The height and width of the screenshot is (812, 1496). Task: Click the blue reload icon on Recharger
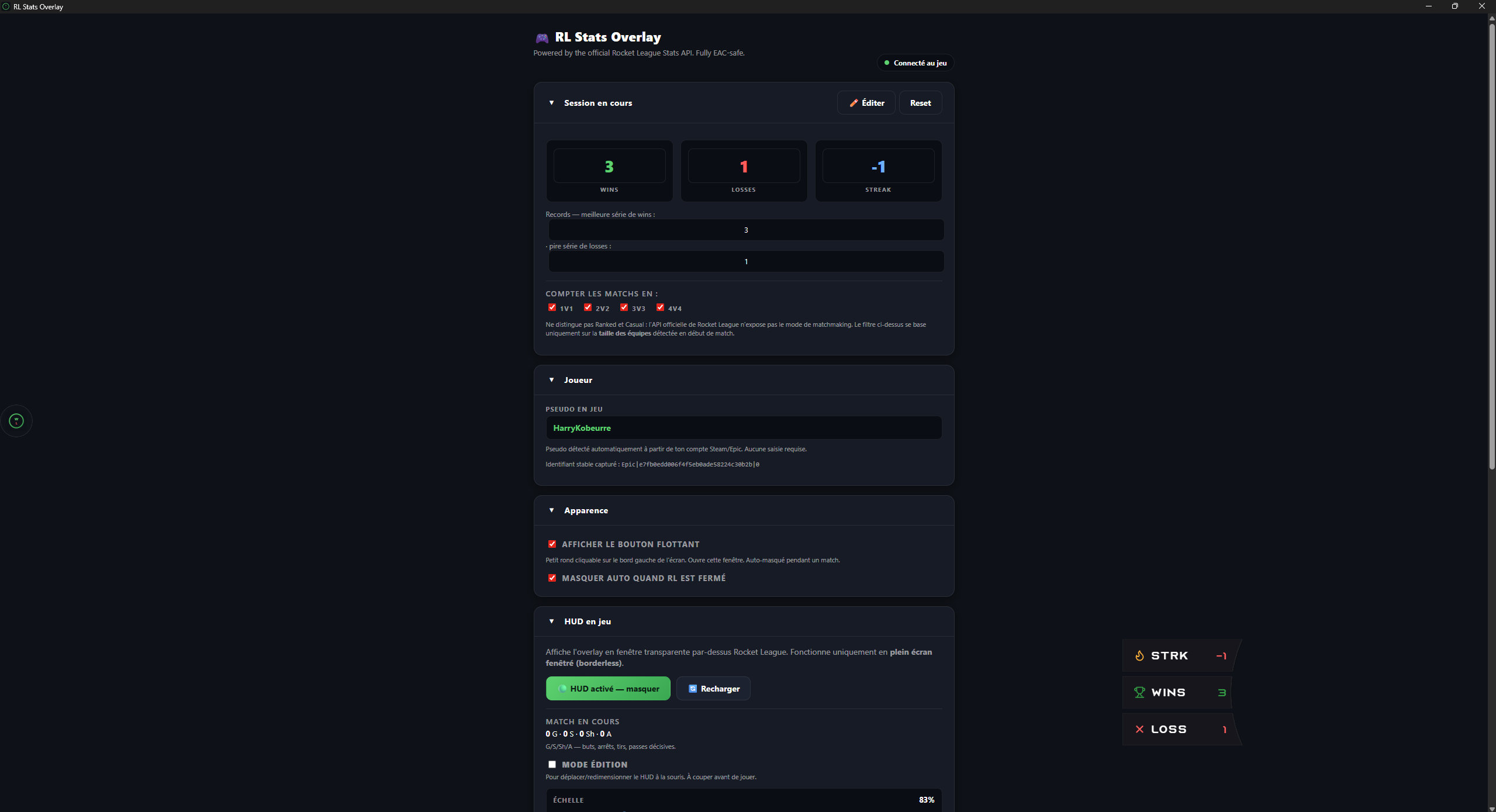point(693,689)
